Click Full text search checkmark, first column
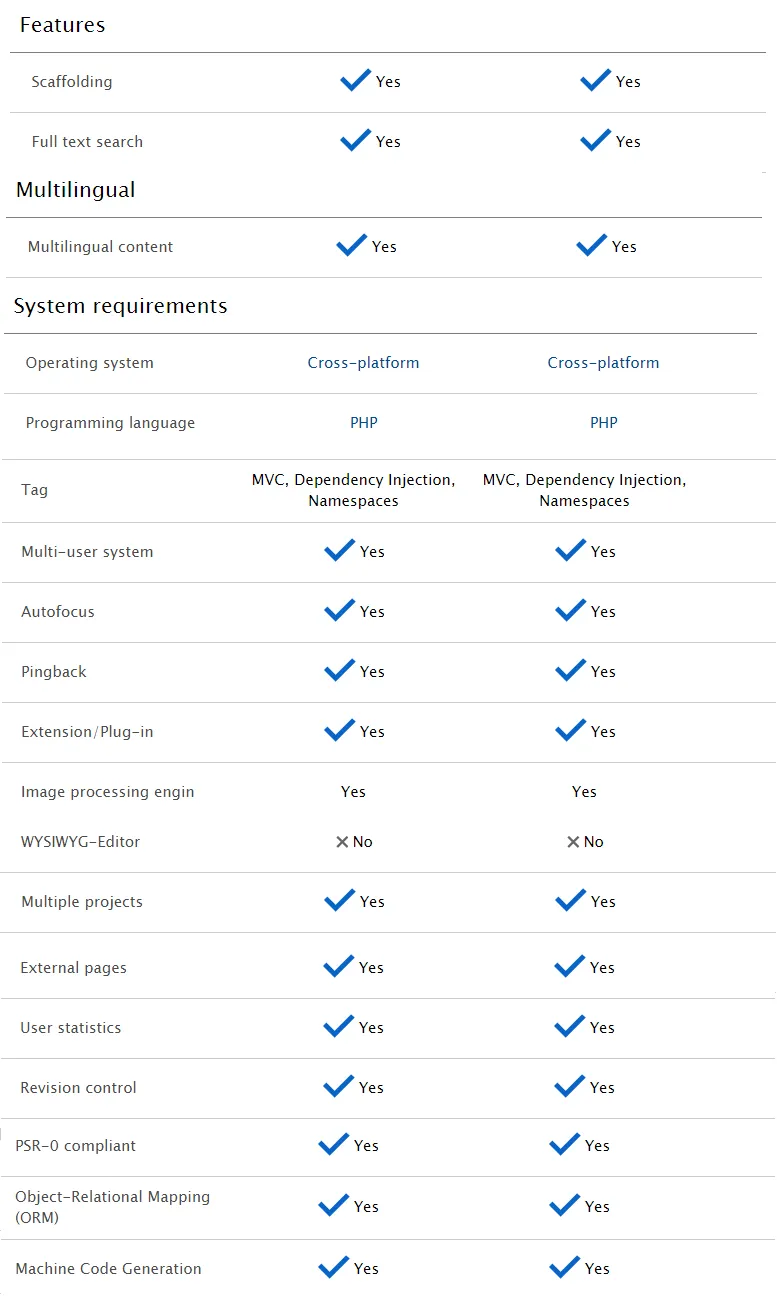Viewport: 777px width, 1302px height. point(355,141)
